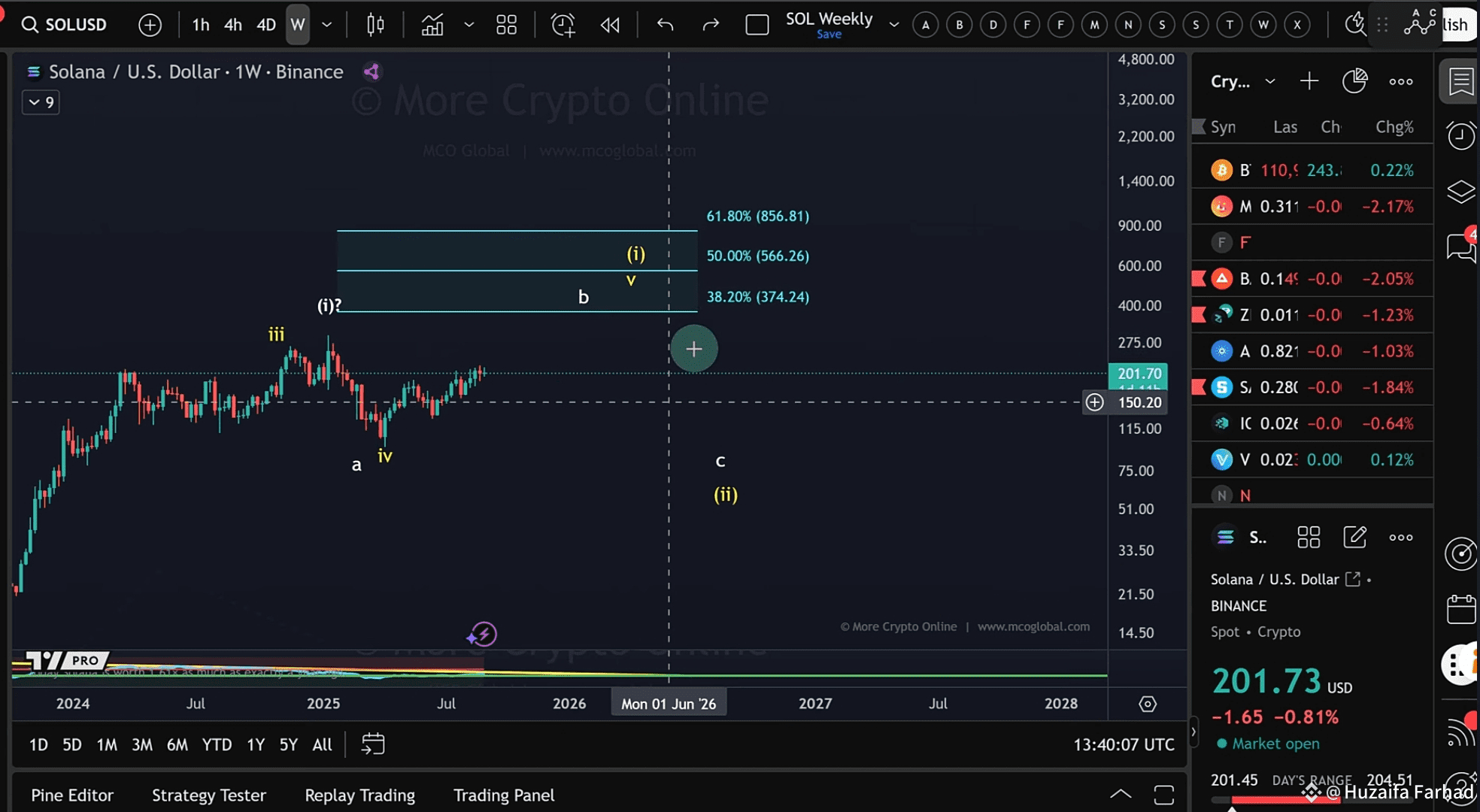The image size is (1480, 812).
Task: Click the circled D layout button
Action: point(993,25)
